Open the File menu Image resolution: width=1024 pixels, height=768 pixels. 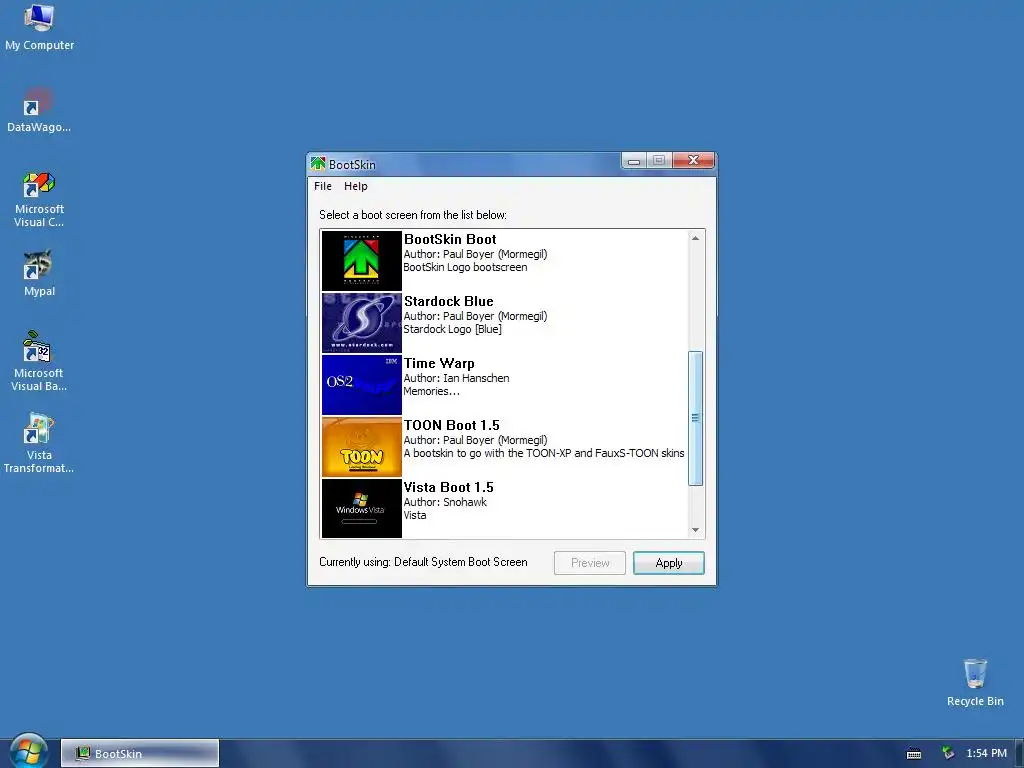pyautogui.click(x=323, y=186)
